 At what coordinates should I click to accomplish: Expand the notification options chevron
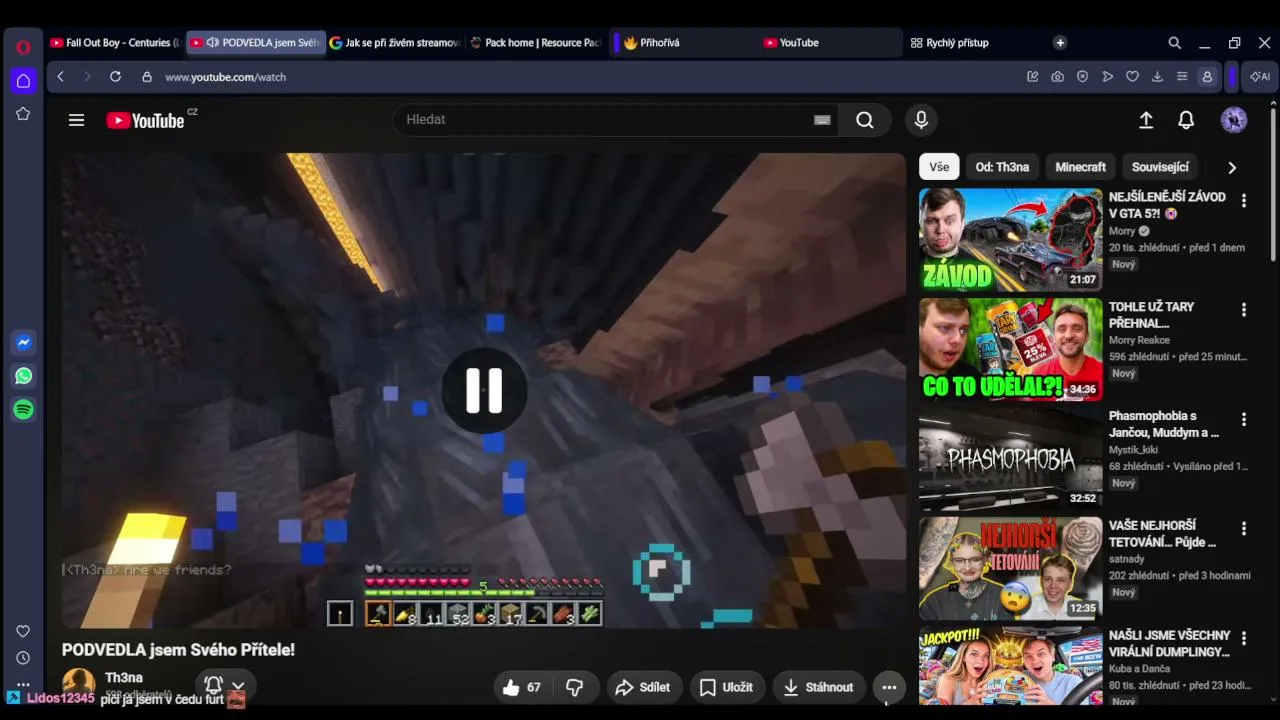[238, 686]
